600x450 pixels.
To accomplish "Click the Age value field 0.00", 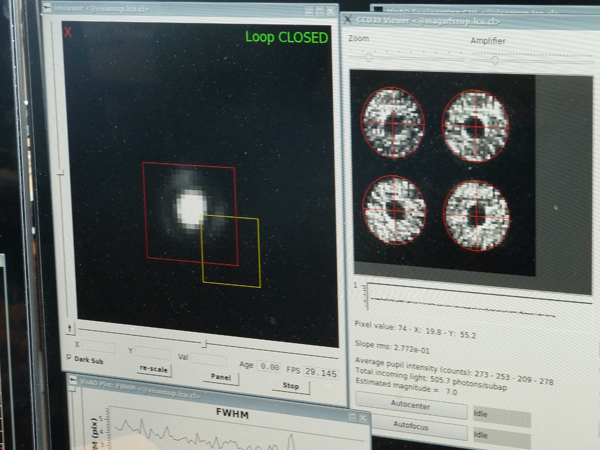I will (x=269, y=367).
